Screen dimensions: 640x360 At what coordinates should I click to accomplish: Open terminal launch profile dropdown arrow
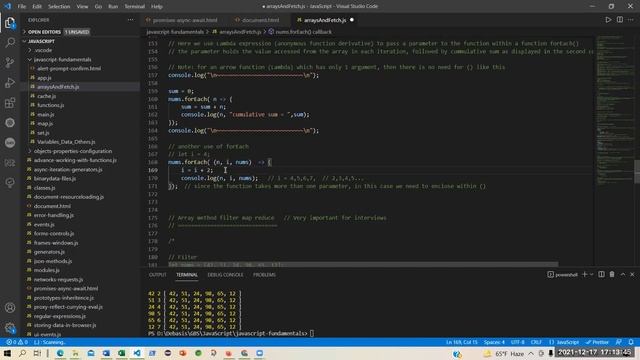(x=591, y=275)
